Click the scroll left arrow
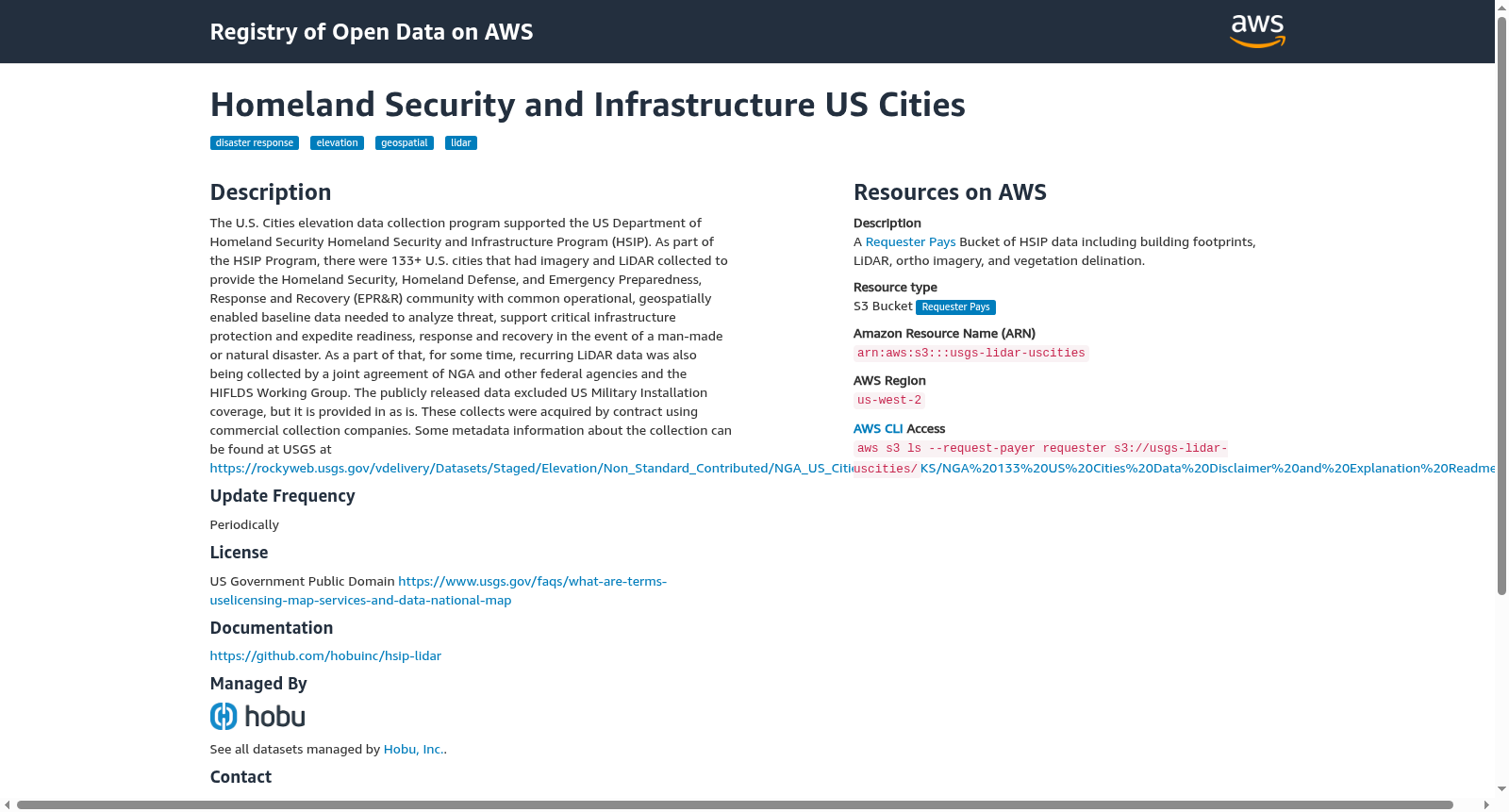The width and height of the screenshot is (1509, 812). 8,805
